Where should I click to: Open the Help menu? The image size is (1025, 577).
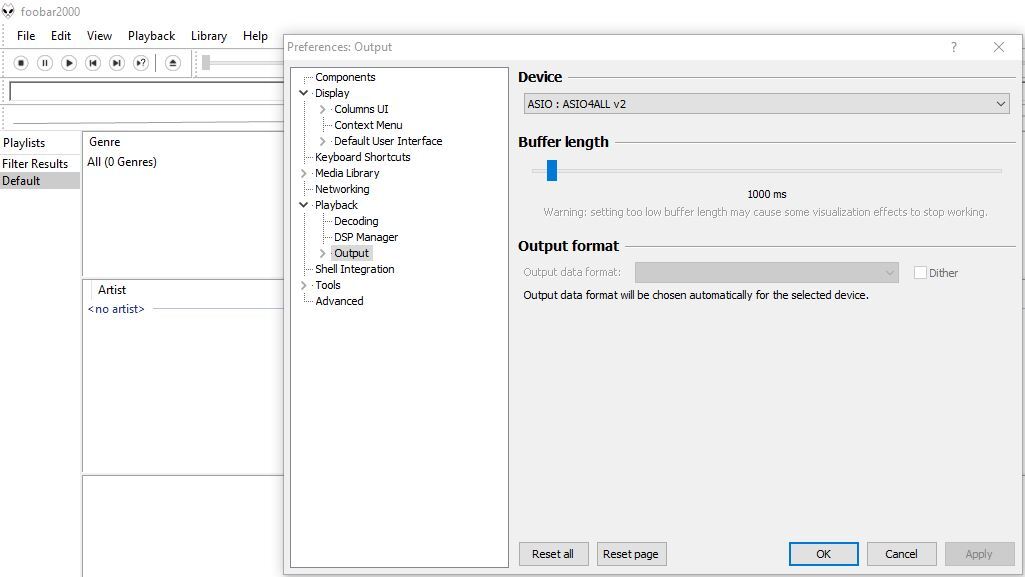[x=255, y=36]
